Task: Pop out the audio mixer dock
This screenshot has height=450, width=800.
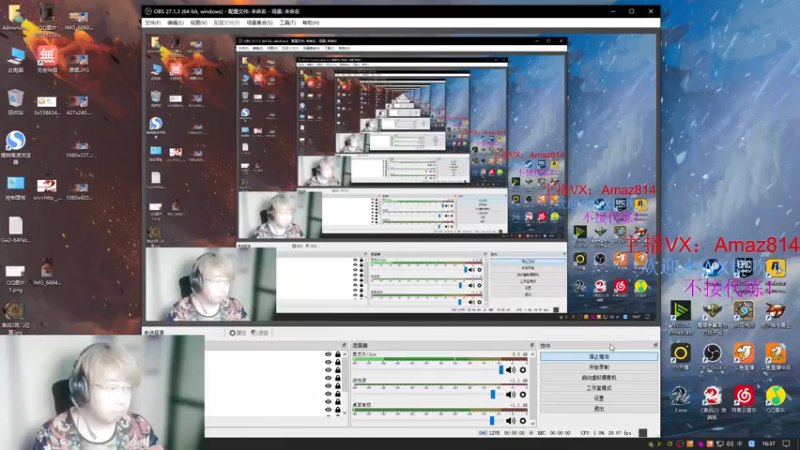Action: (x=532, y=345)
